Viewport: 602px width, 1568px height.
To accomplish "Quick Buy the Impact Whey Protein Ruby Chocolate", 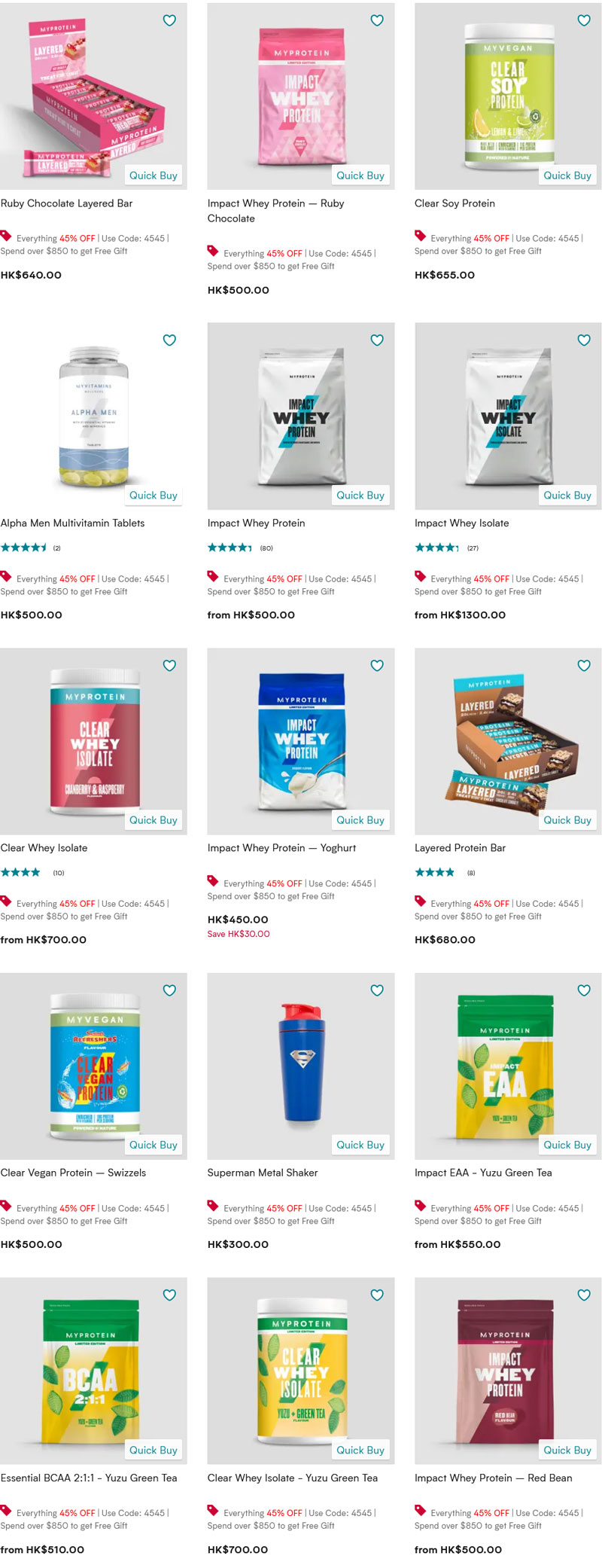I will click(x=360, y=175).
